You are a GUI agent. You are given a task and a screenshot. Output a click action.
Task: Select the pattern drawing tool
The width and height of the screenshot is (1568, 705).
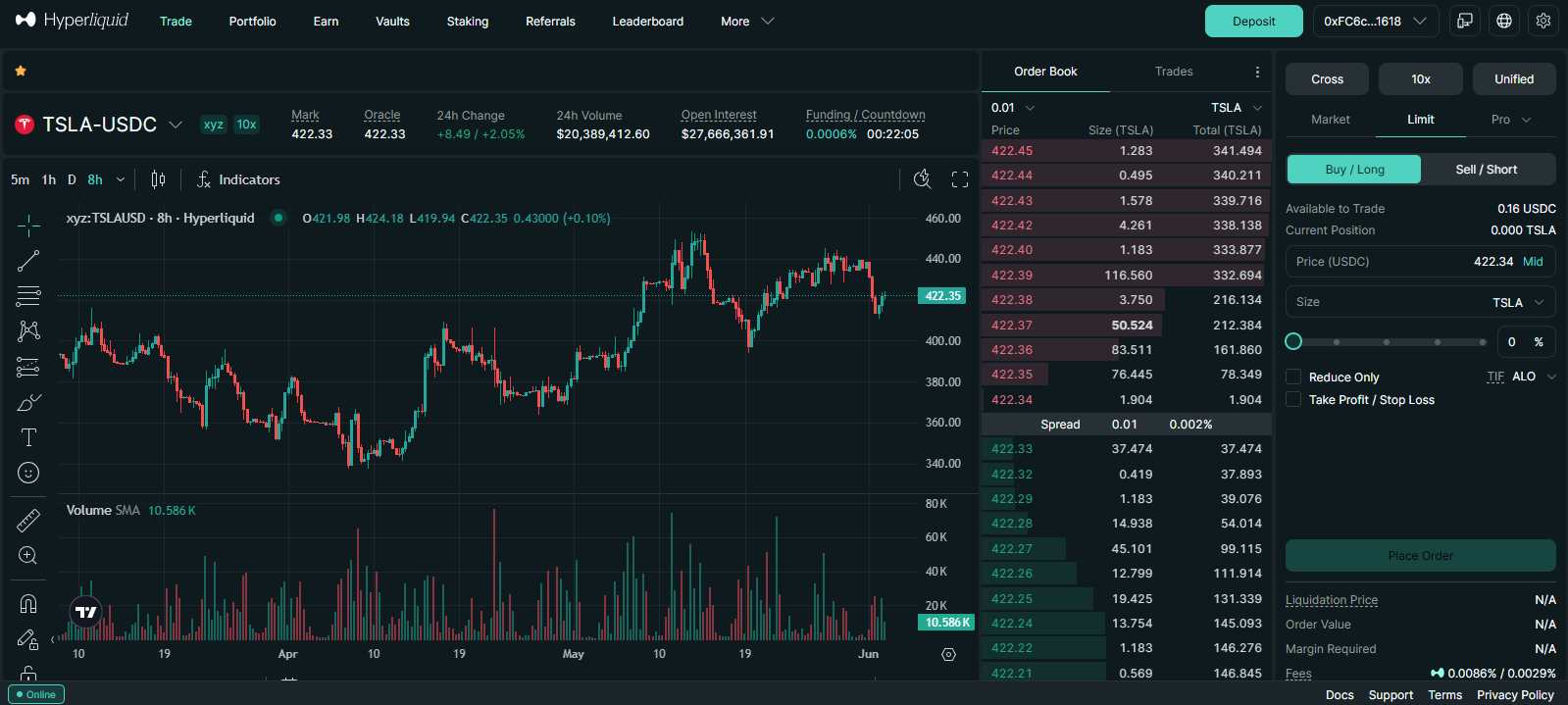28,331
